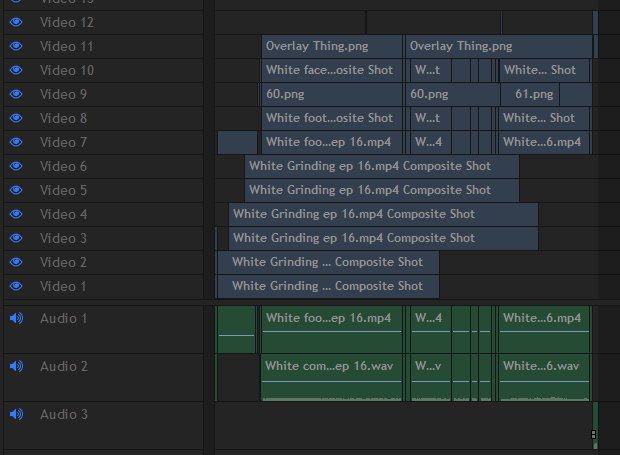The height and width of the screenshot is (455, 620).
Task: Select first Overlay Thing.png clip on Video 11
Action: tap(332, 46)
